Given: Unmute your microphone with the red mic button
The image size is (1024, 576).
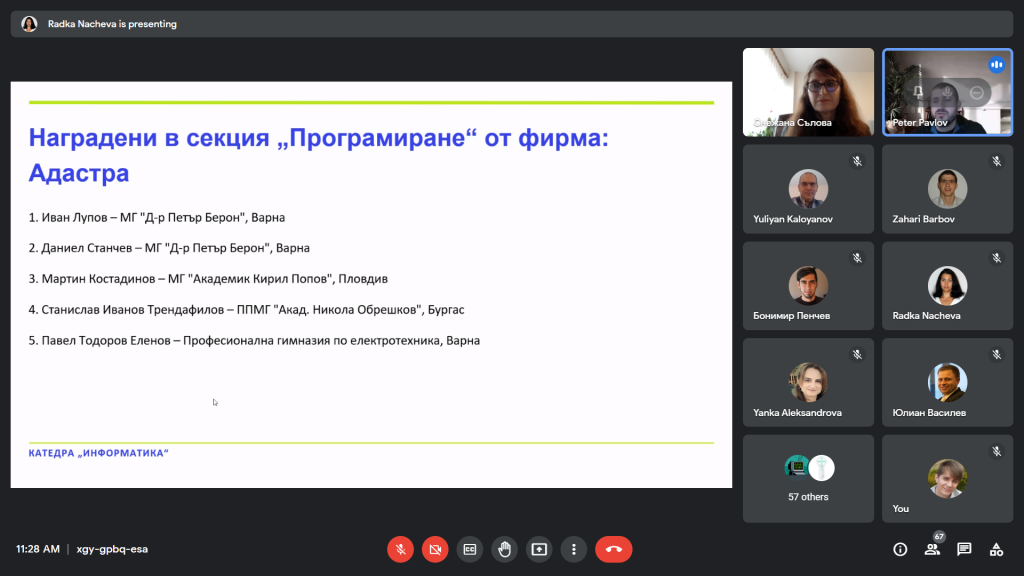Looking at the screenshot, I should [400, 549].
